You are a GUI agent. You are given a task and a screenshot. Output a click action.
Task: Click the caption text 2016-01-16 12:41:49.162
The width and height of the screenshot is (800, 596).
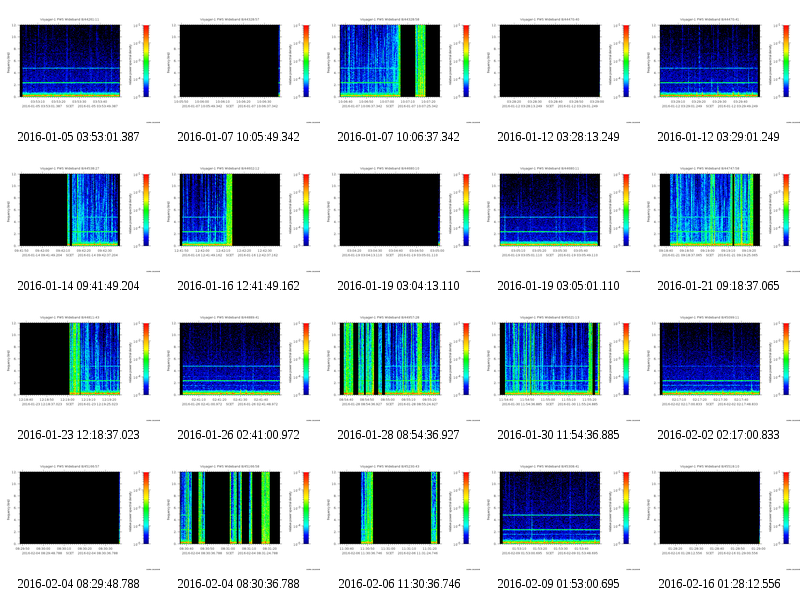pyautogui.click(x=238, y=286)
